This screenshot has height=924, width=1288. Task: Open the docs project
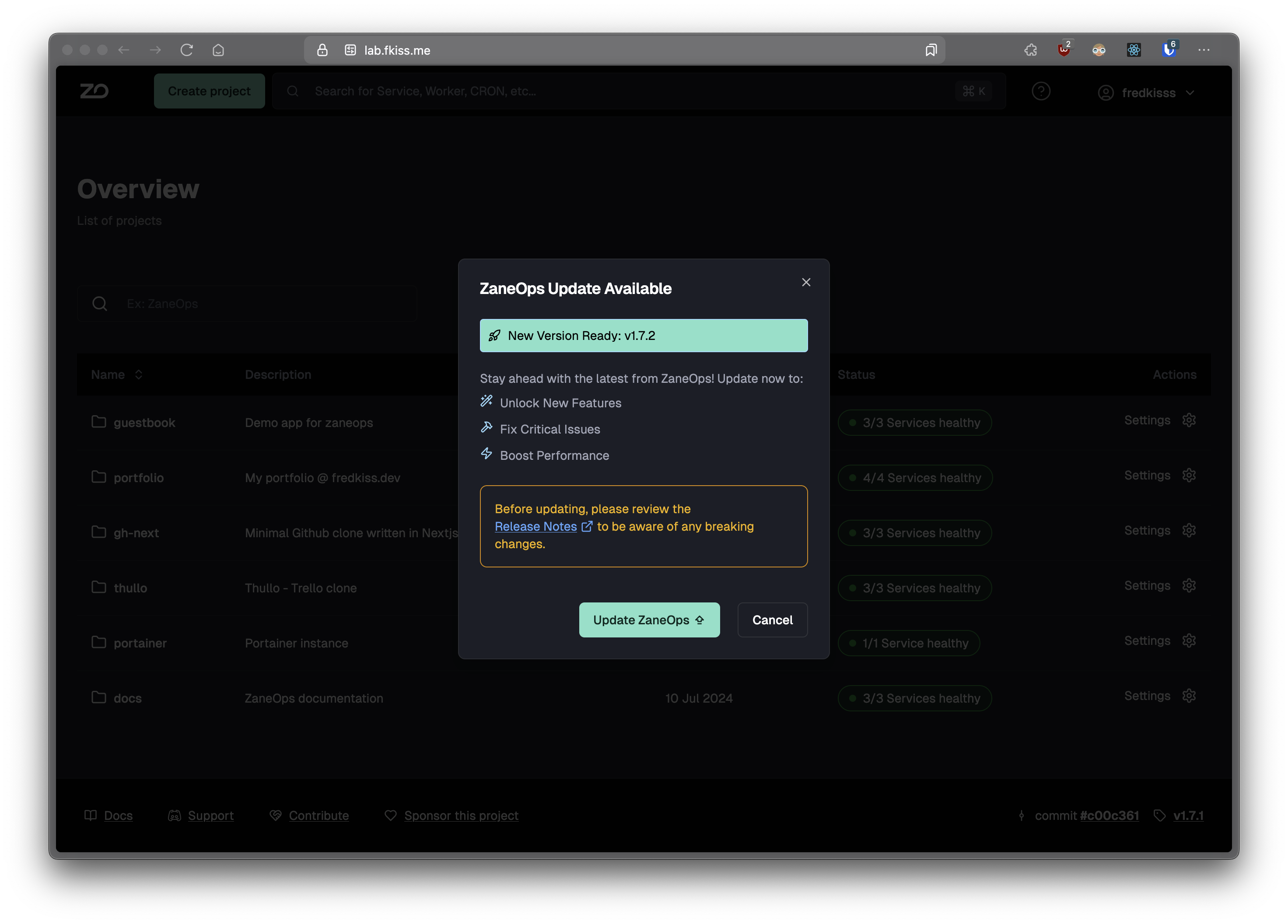pos(128,698)
